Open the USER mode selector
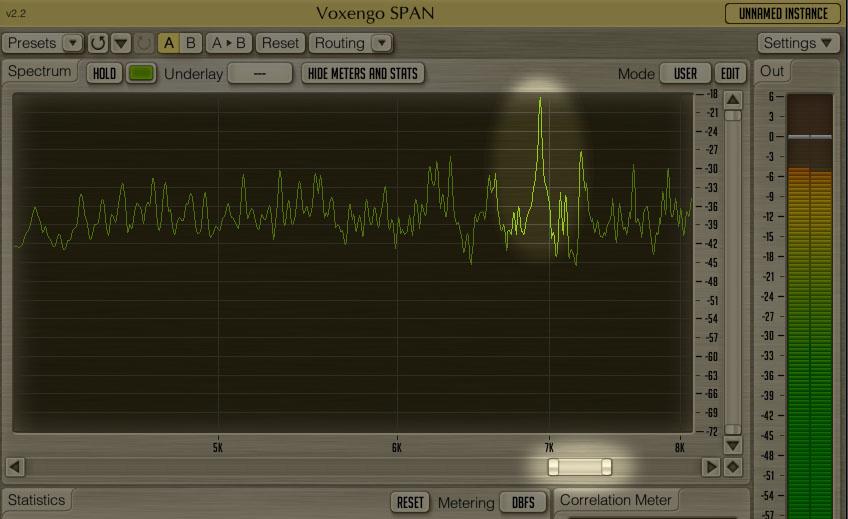The width and height of the screenshot is (848, 519). (x=685, y=74)
